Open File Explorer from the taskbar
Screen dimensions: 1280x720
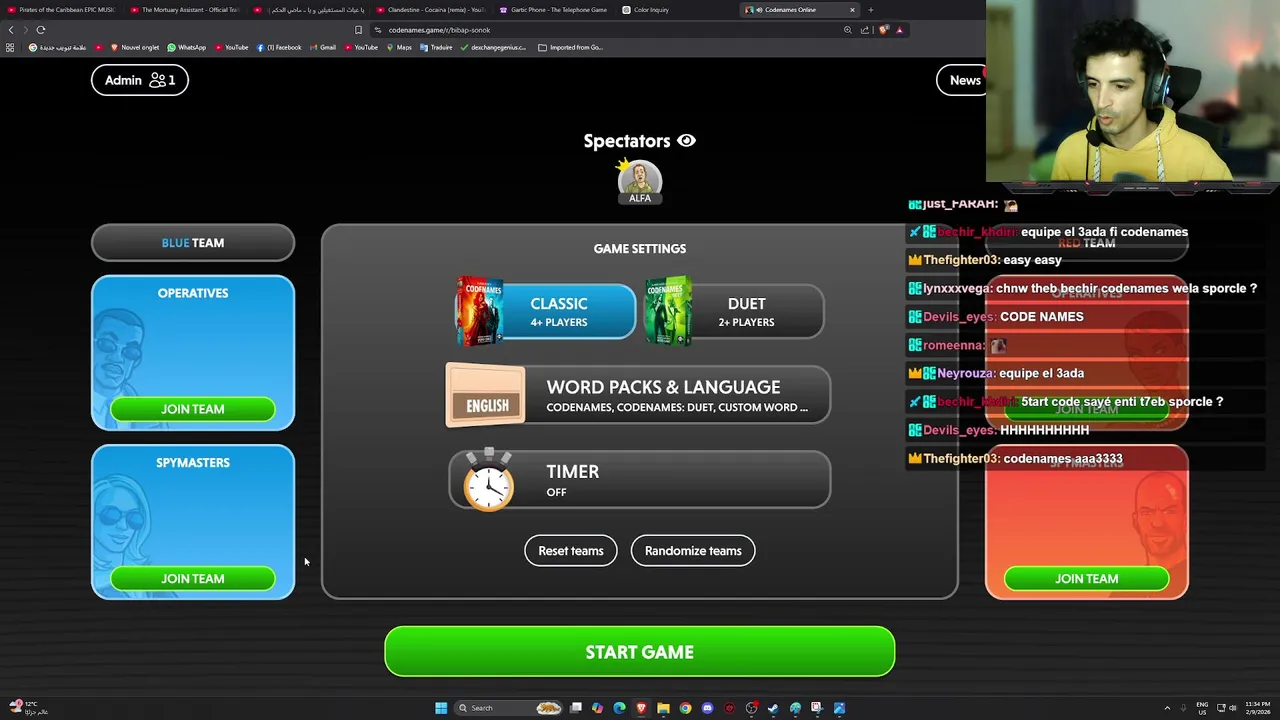663,708
